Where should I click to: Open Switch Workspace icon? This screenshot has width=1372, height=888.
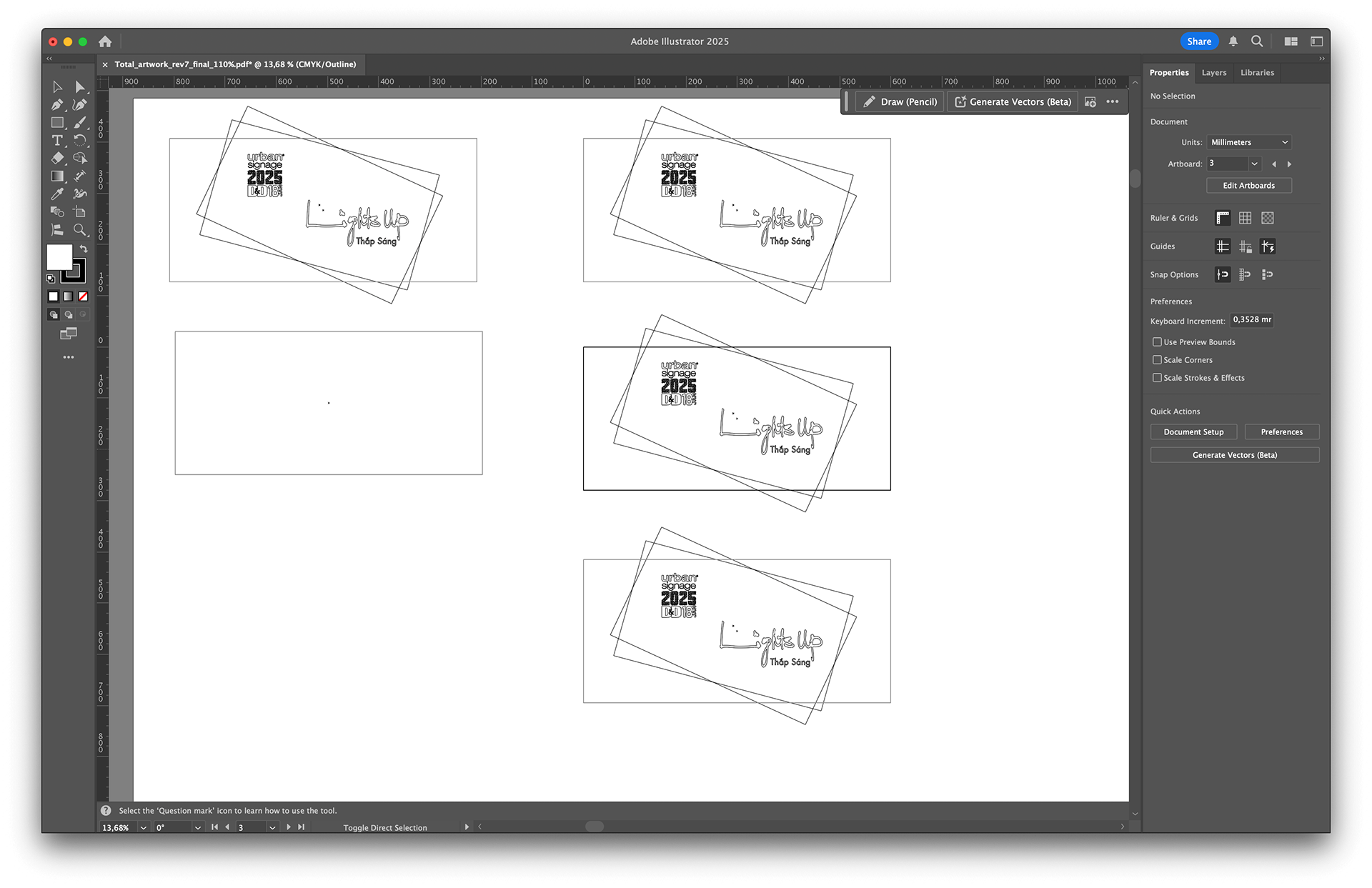[1316, 41]
